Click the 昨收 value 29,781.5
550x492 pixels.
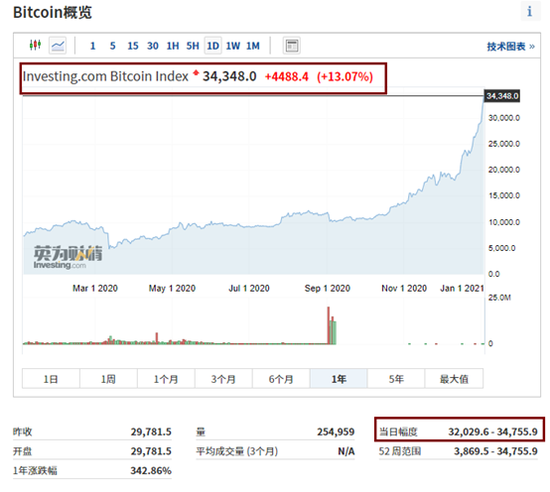pos(151,432)
